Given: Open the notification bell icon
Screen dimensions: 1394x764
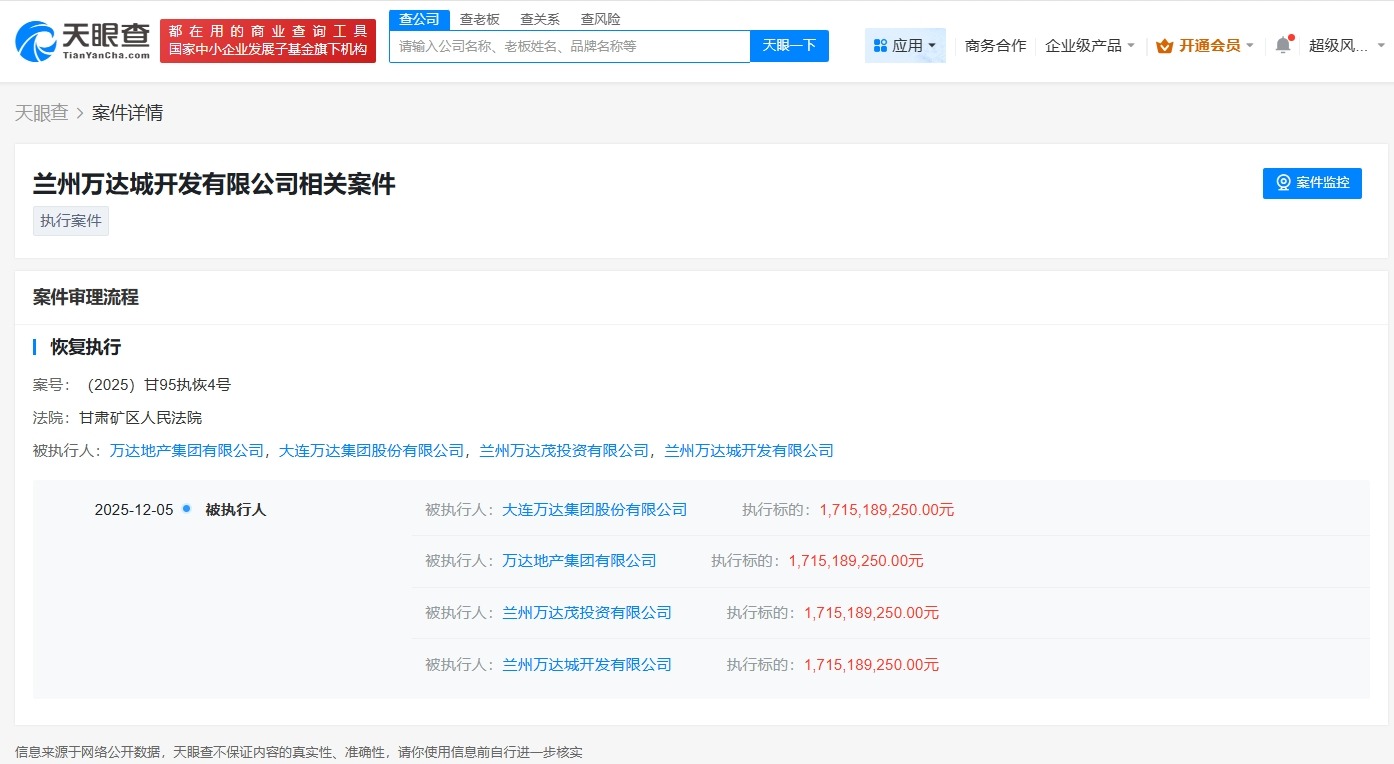Looking at the screenshot, I should [1281, 45].
